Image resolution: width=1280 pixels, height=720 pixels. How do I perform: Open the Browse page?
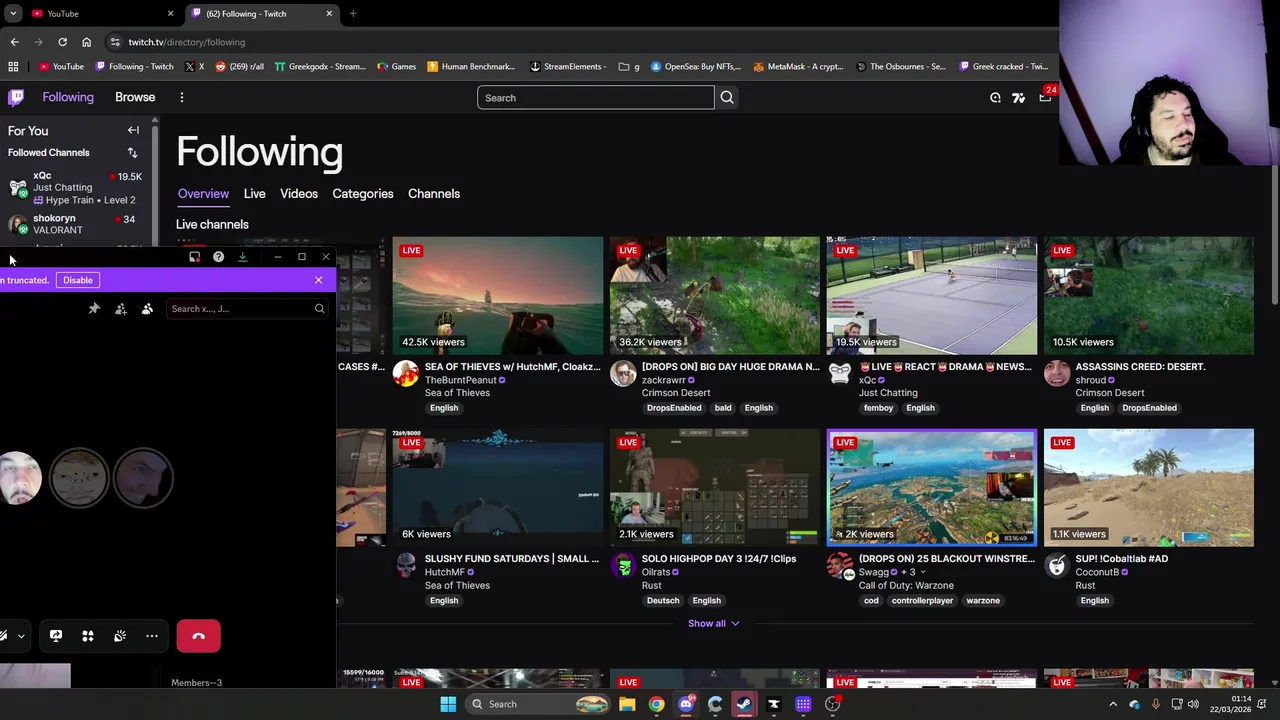135,97
